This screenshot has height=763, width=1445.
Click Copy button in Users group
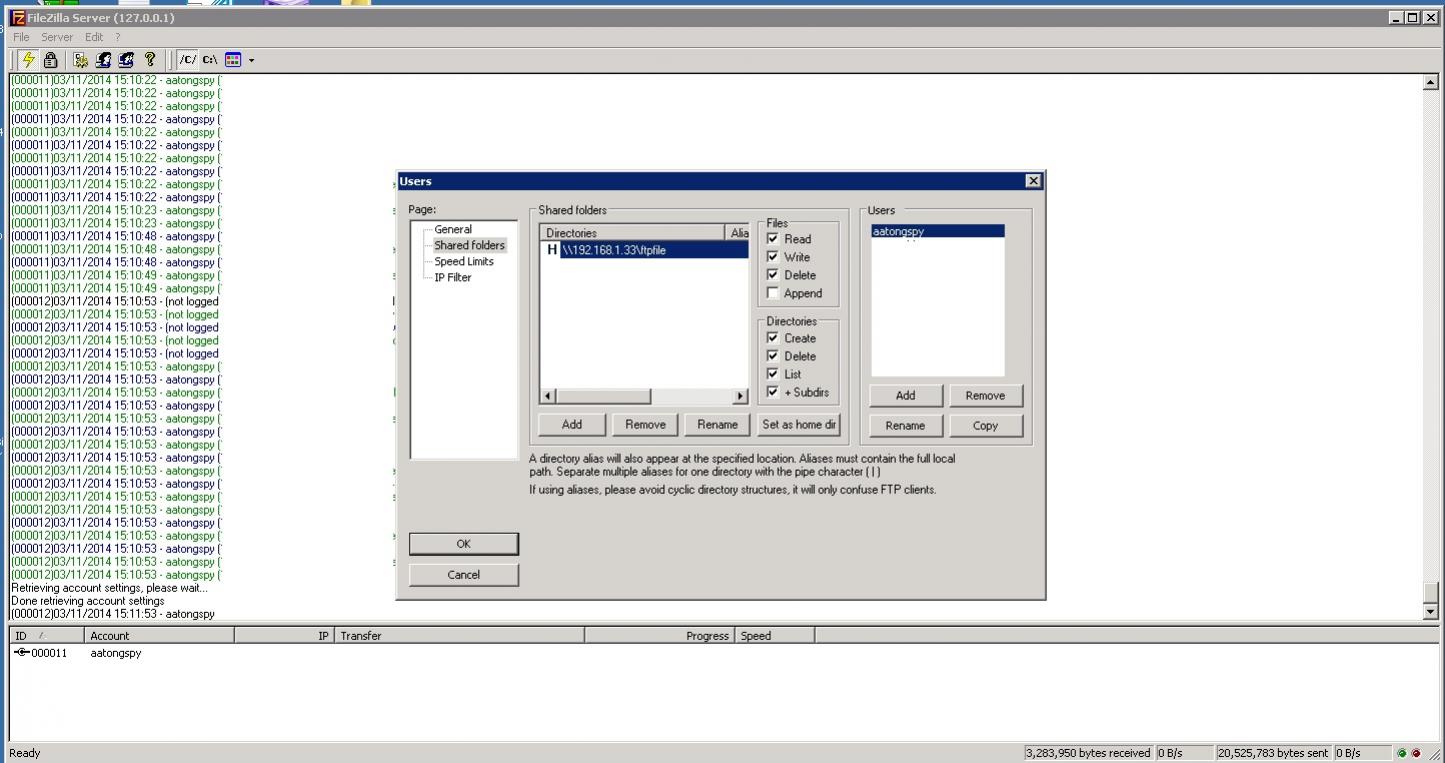(x=985, y=425)
